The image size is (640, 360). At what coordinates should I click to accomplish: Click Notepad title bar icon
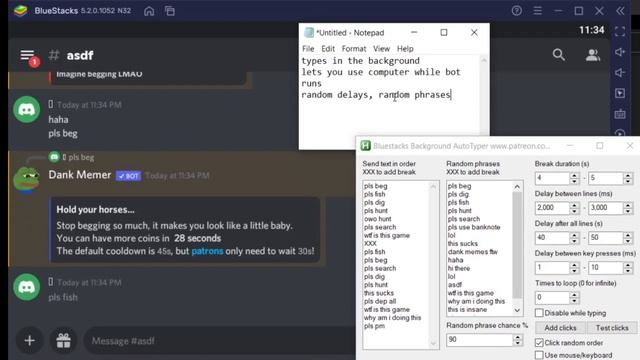pyautogui.click(x=309, y=33)
